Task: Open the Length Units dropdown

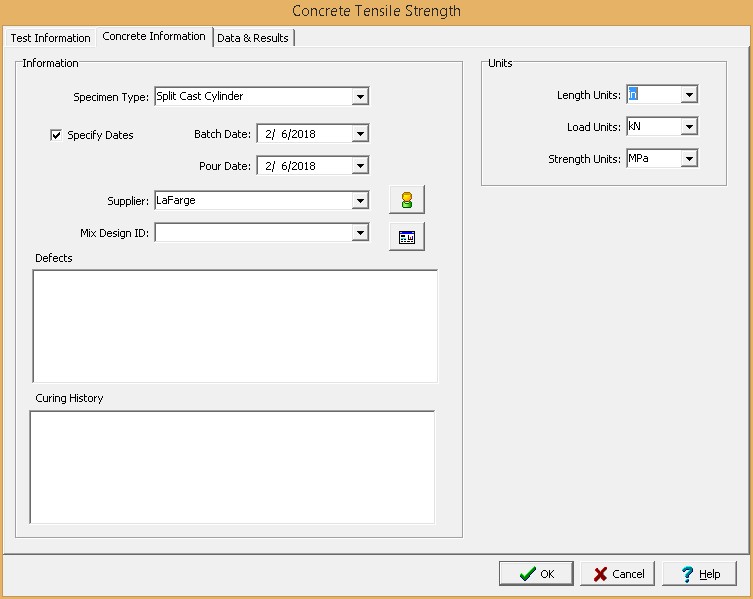Action: click(x=688, y=95)
